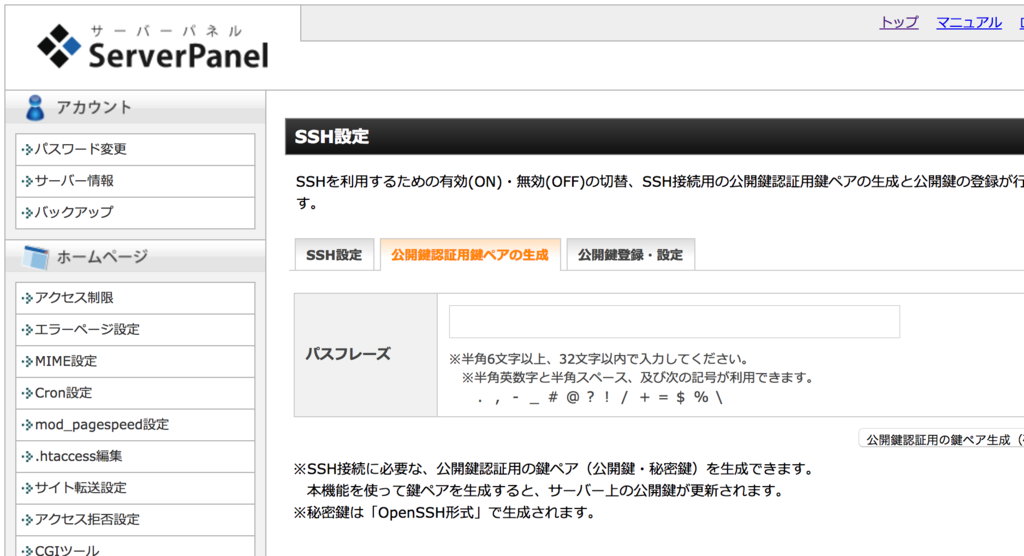
Task: Open アクセス拒否設定
Action: pyautogui.click(x=135, y=519)
